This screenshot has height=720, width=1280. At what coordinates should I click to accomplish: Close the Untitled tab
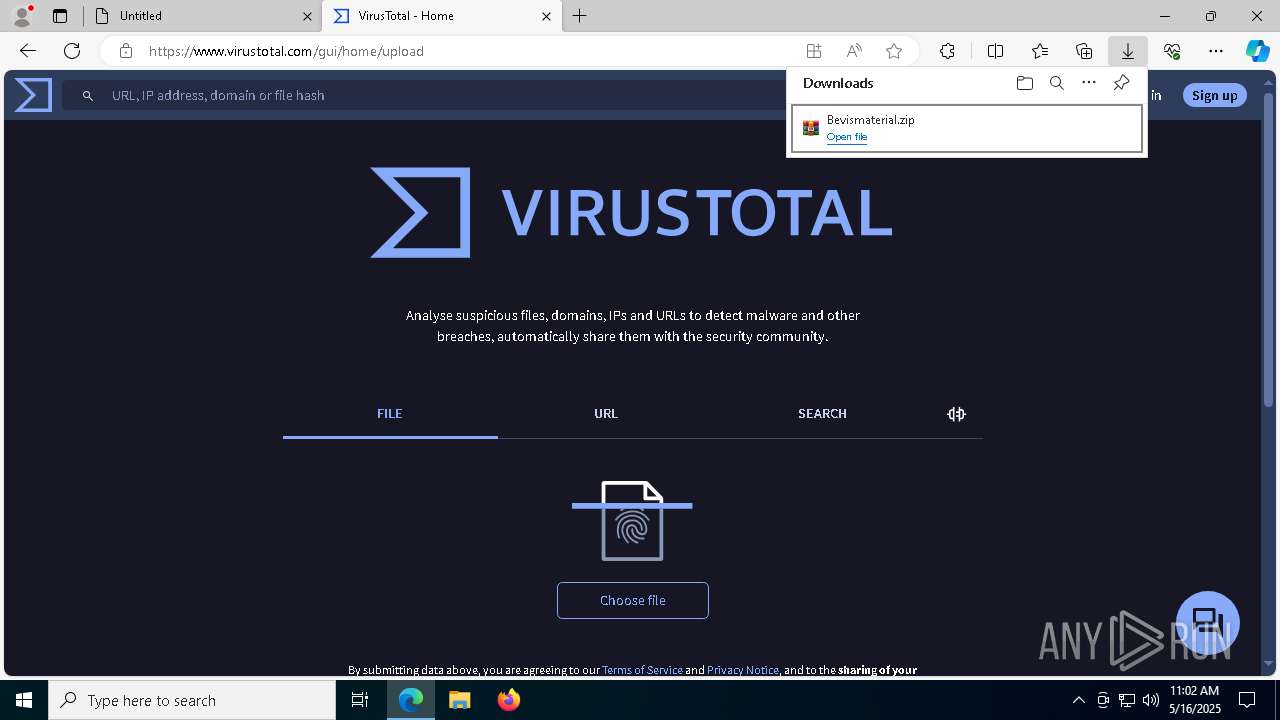click(307, 16)
